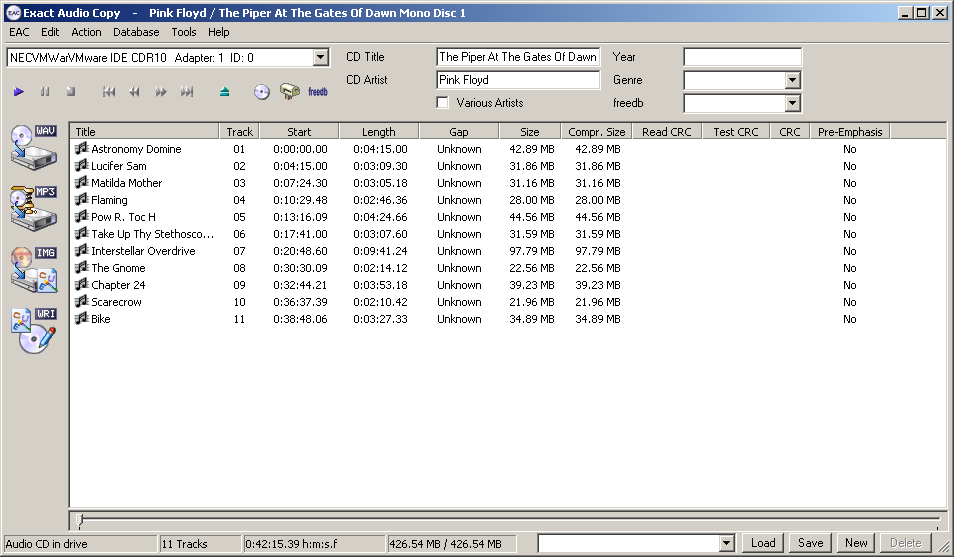Image resolution: width=954 pixels, height=557 pixels.
Task: Click the Compr. Size column header
Action: click(x=596, y=131)
